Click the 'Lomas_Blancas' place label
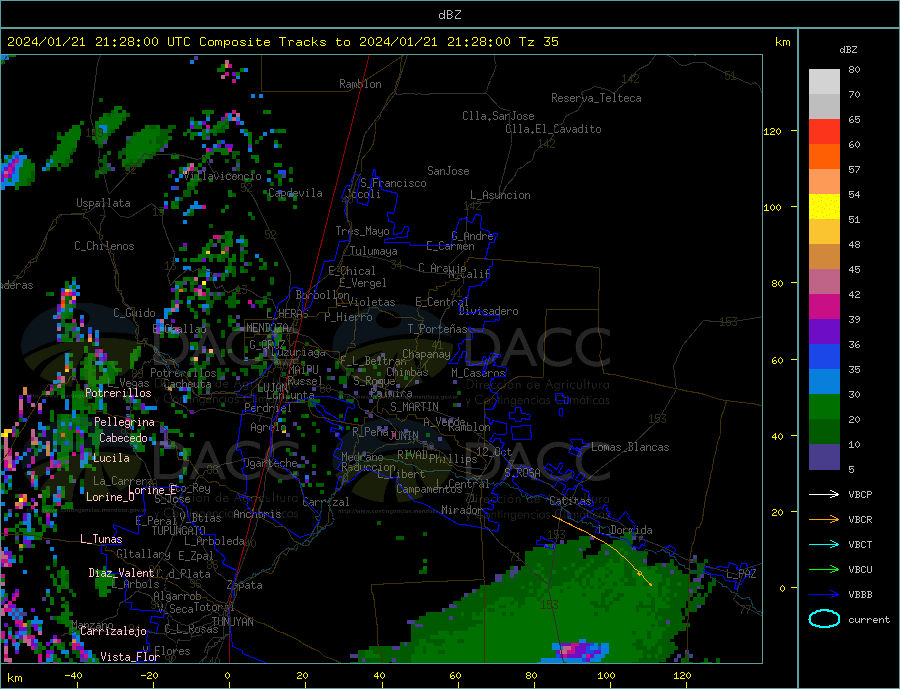900x689 pixels. click(x=630, y=447)
